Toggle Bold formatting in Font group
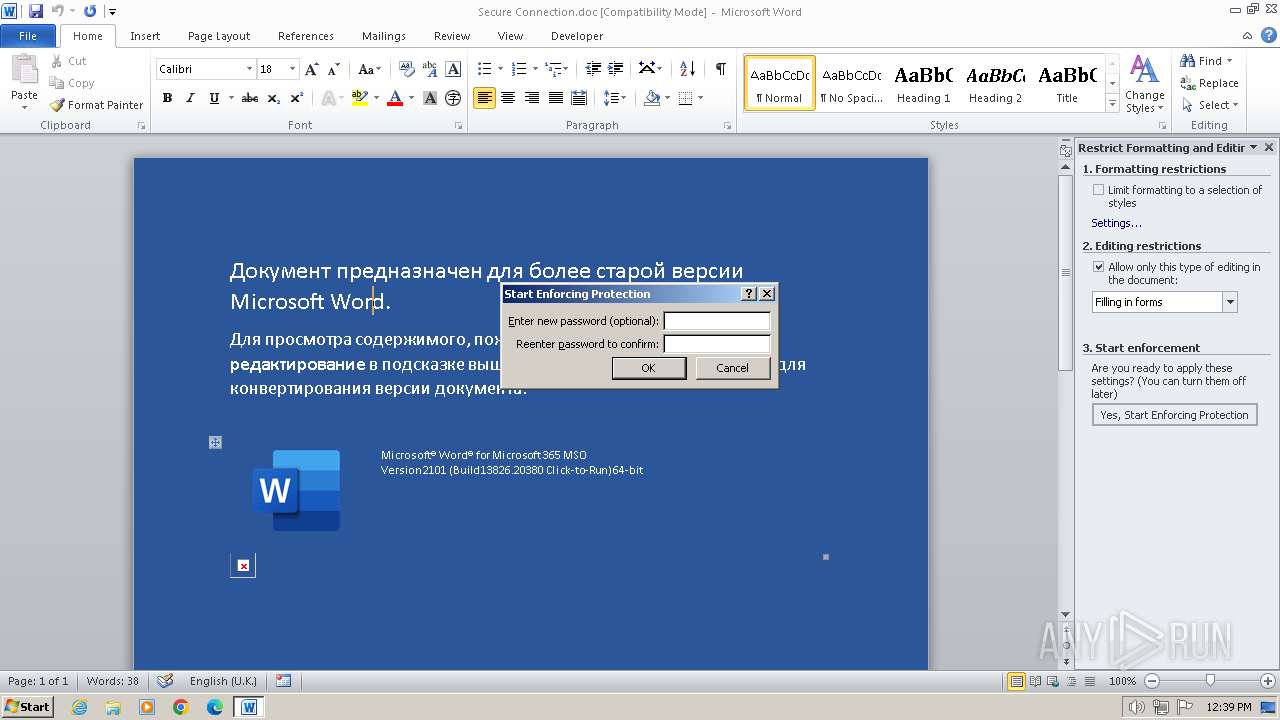Image resolution: width=1280 pixels, height=720 pixels. click(167, 98)
